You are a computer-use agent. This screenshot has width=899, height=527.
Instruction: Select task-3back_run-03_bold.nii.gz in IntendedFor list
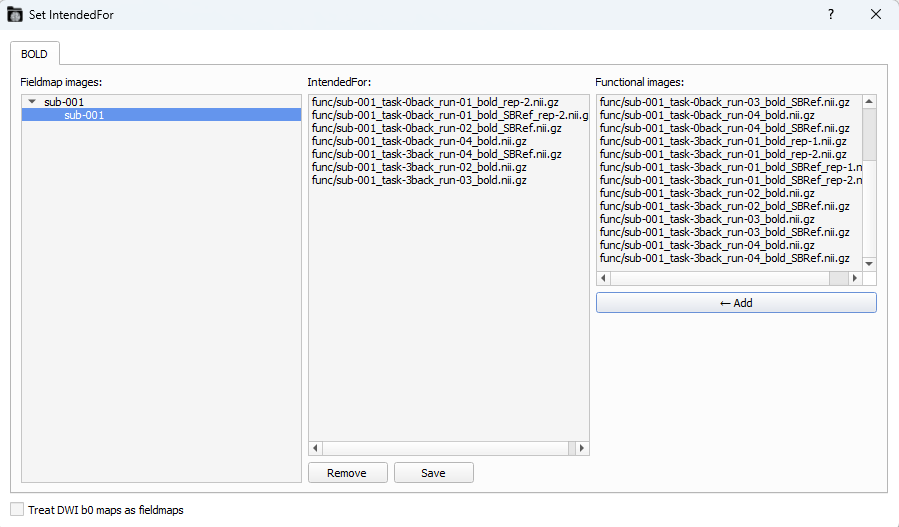[x=419, y=180]
